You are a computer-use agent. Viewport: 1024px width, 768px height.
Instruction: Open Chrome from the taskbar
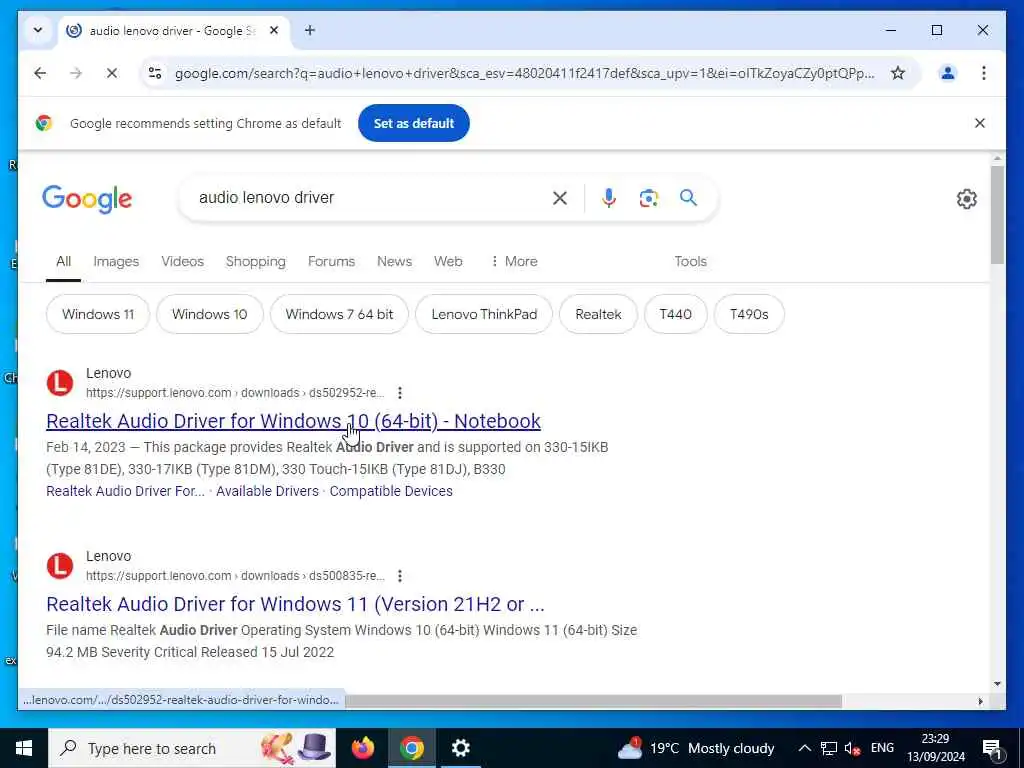(x=411, y=748)
